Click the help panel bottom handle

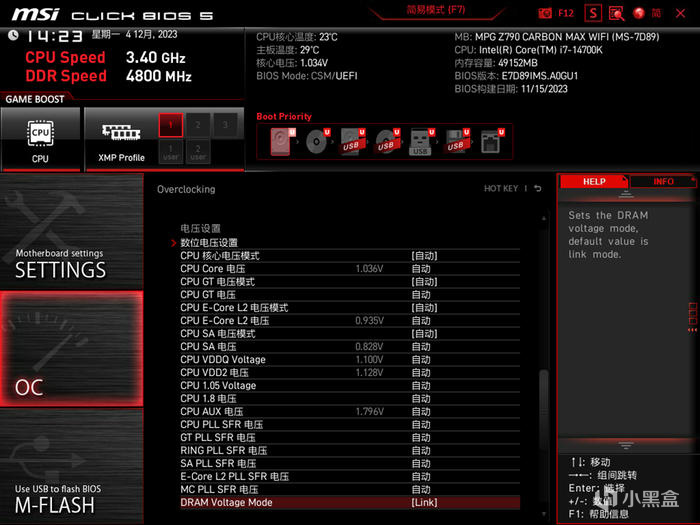click(626, 445)
